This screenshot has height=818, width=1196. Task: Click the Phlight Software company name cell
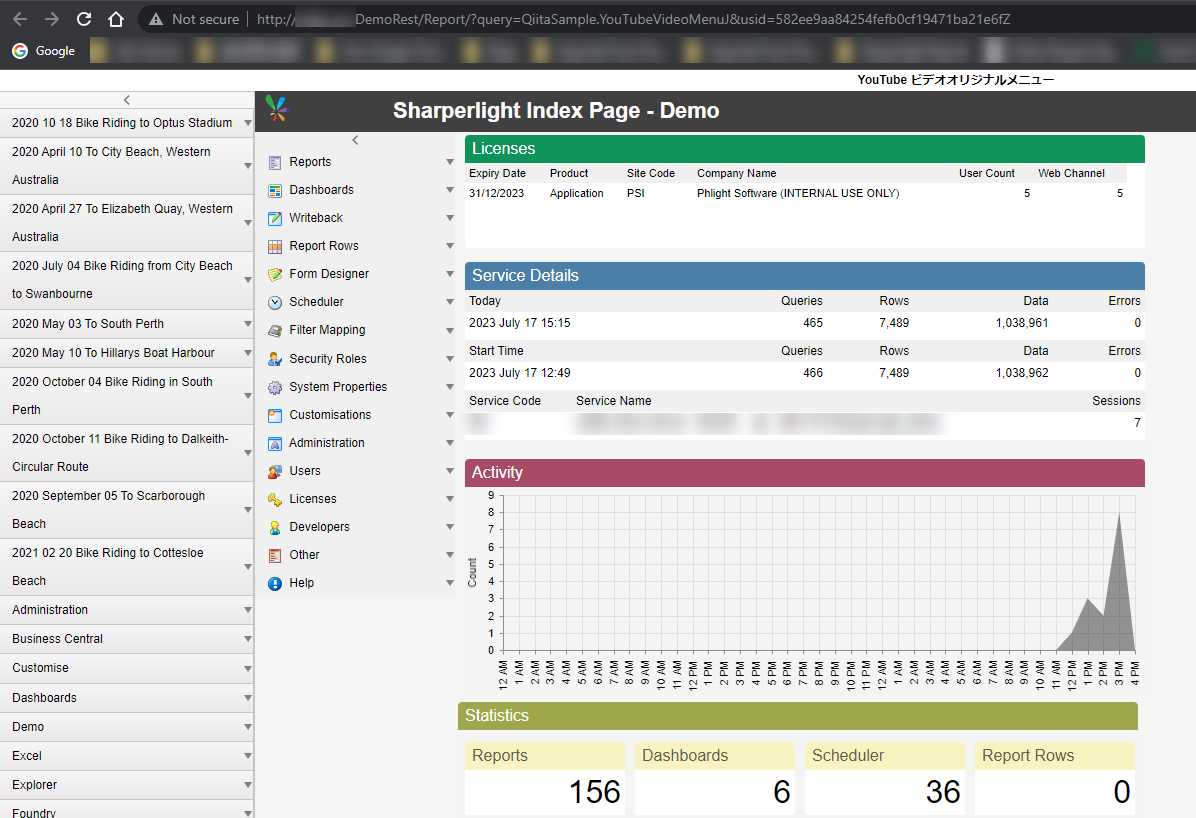[x=798, y=194]
